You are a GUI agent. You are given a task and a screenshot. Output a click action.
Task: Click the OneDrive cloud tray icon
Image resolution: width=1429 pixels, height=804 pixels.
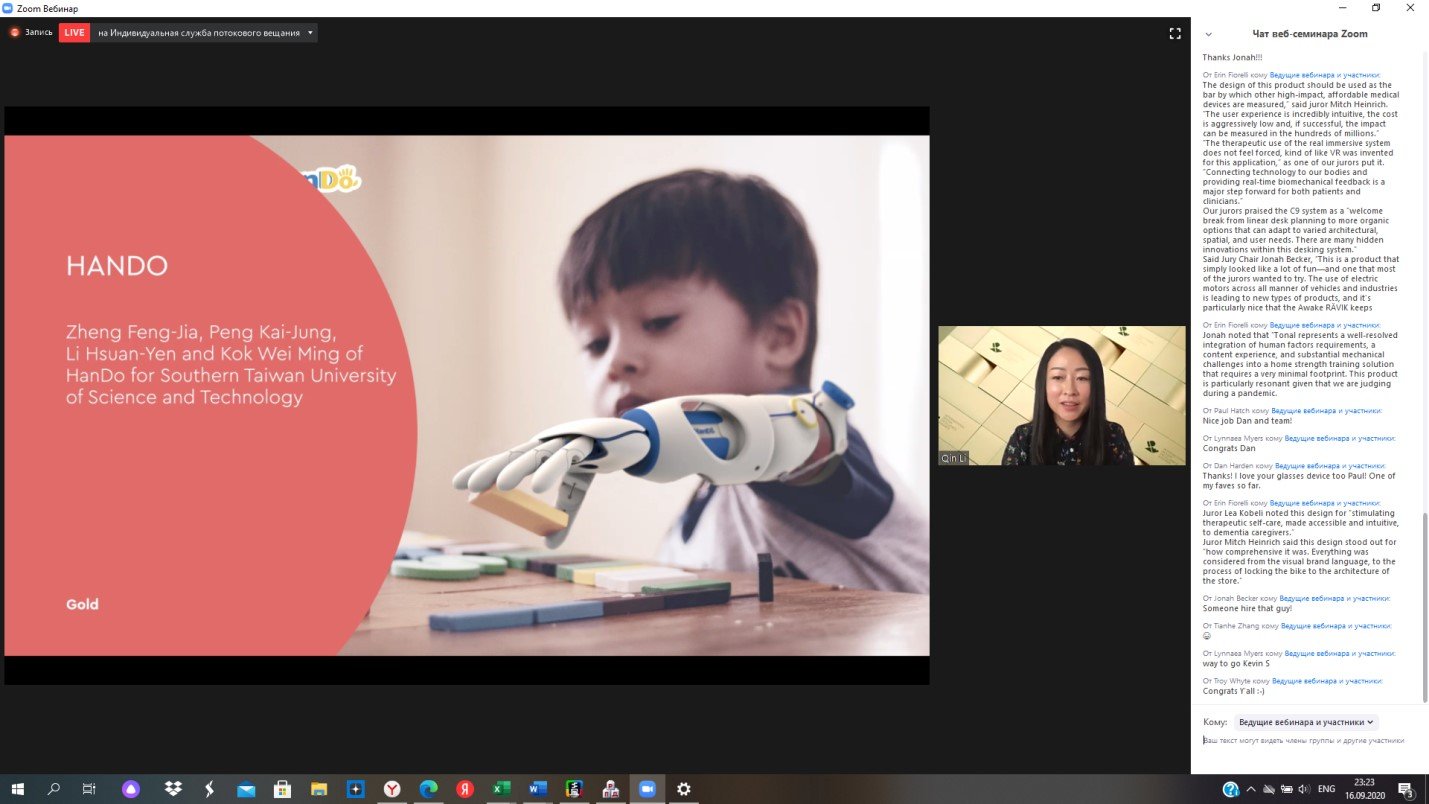coord(1267,789)
